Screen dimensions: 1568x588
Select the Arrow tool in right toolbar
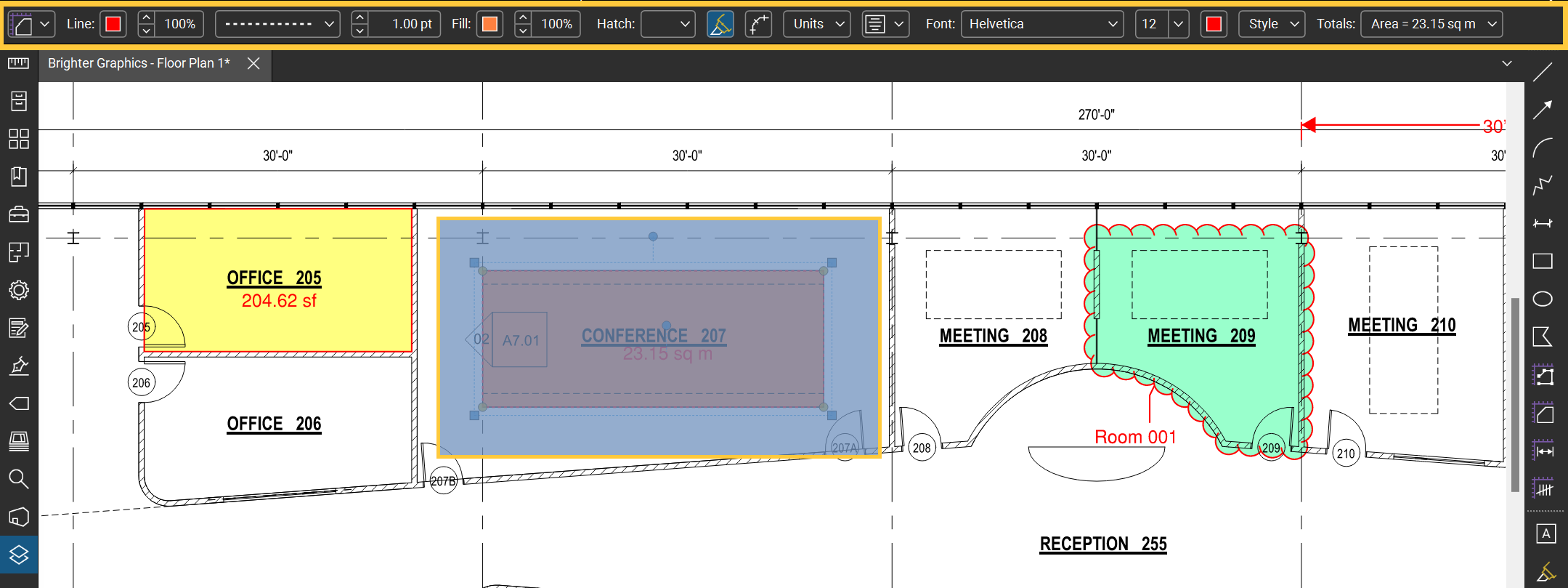pos(1543,110)
